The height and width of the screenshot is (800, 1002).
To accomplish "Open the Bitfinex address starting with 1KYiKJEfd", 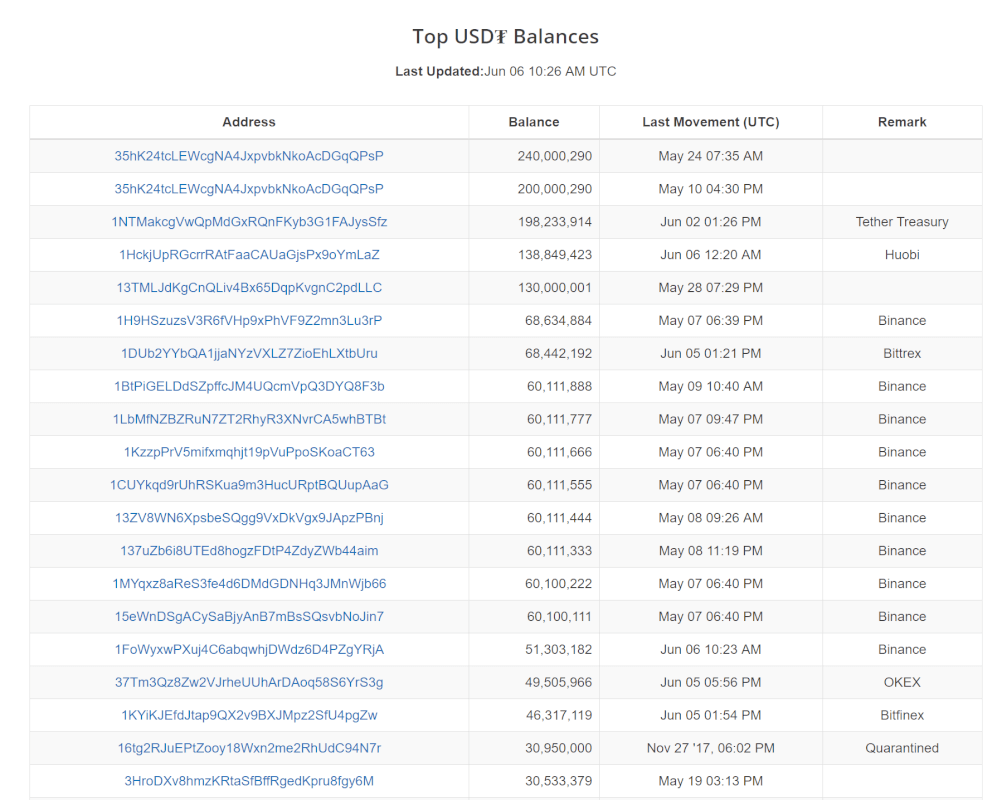I will coord(249,715).
